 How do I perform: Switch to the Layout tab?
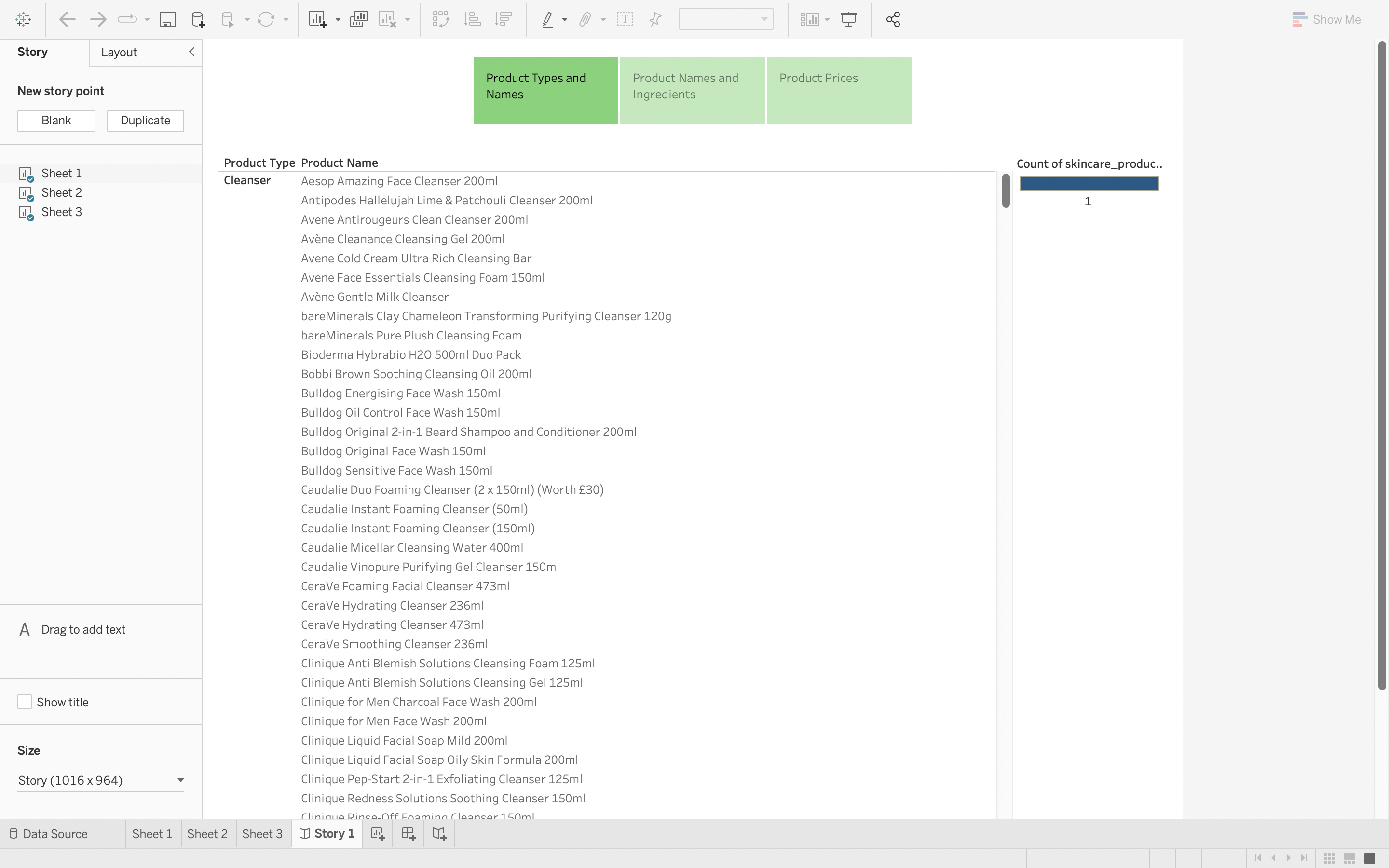(x=119, y=52)
